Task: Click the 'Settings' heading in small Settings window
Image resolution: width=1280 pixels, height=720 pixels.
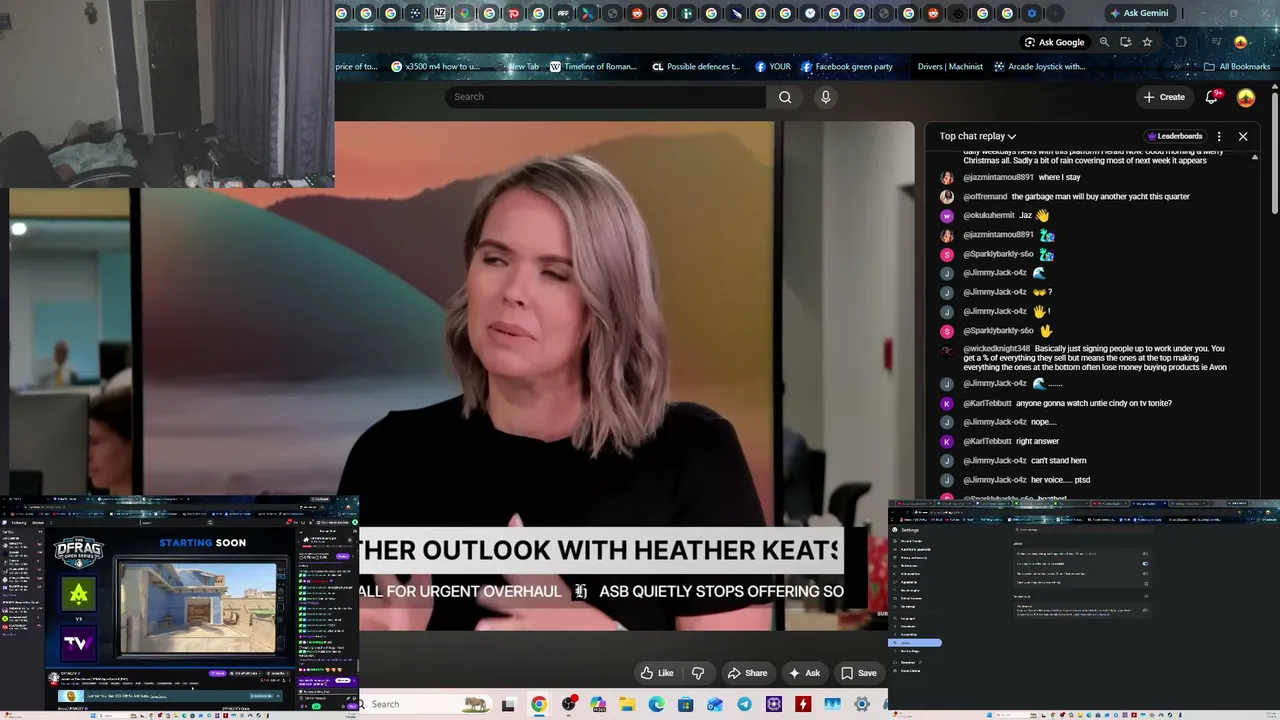Action: point(910,530)
